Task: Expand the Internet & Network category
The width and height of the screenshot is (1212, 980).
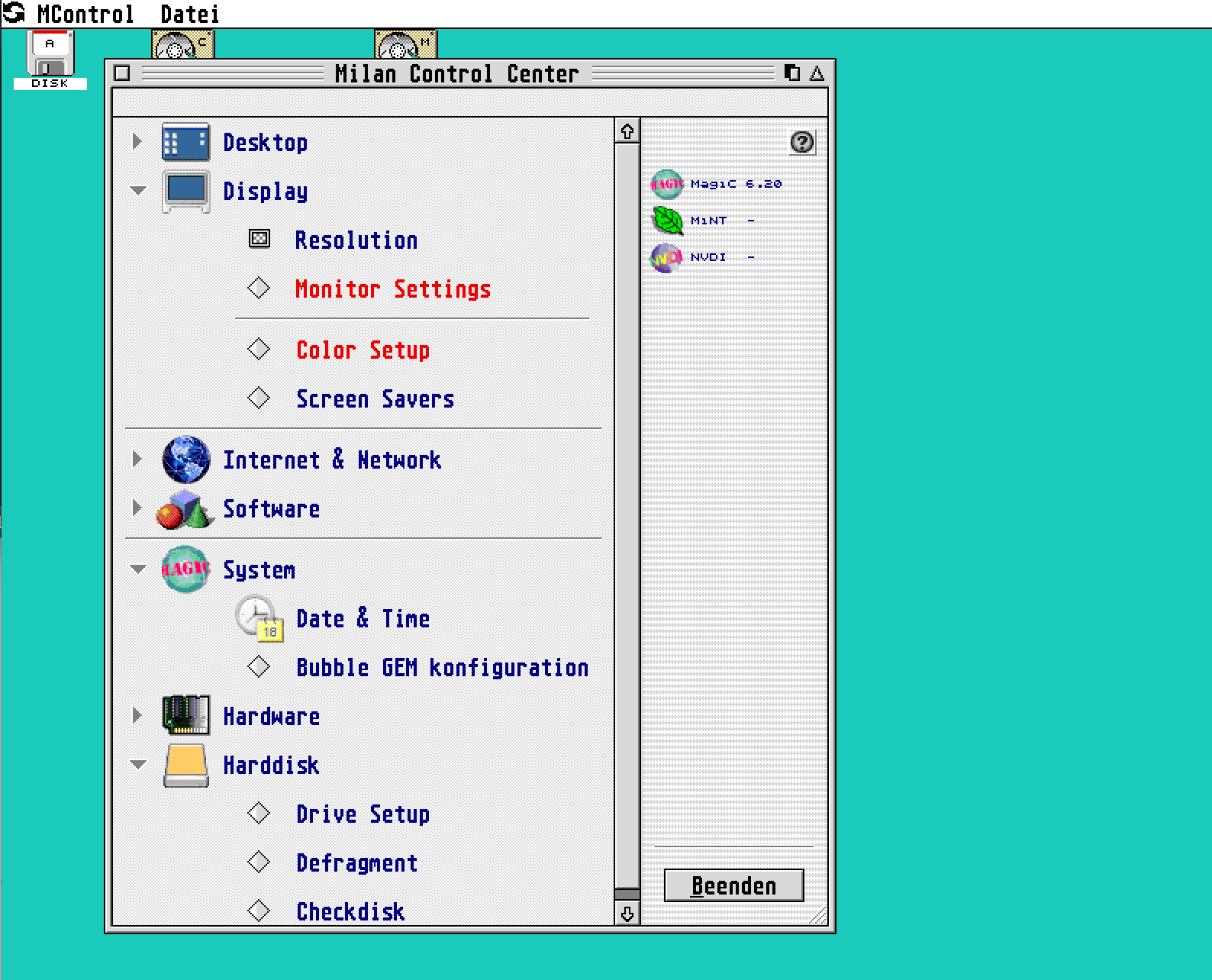Action: coord(137,459)
